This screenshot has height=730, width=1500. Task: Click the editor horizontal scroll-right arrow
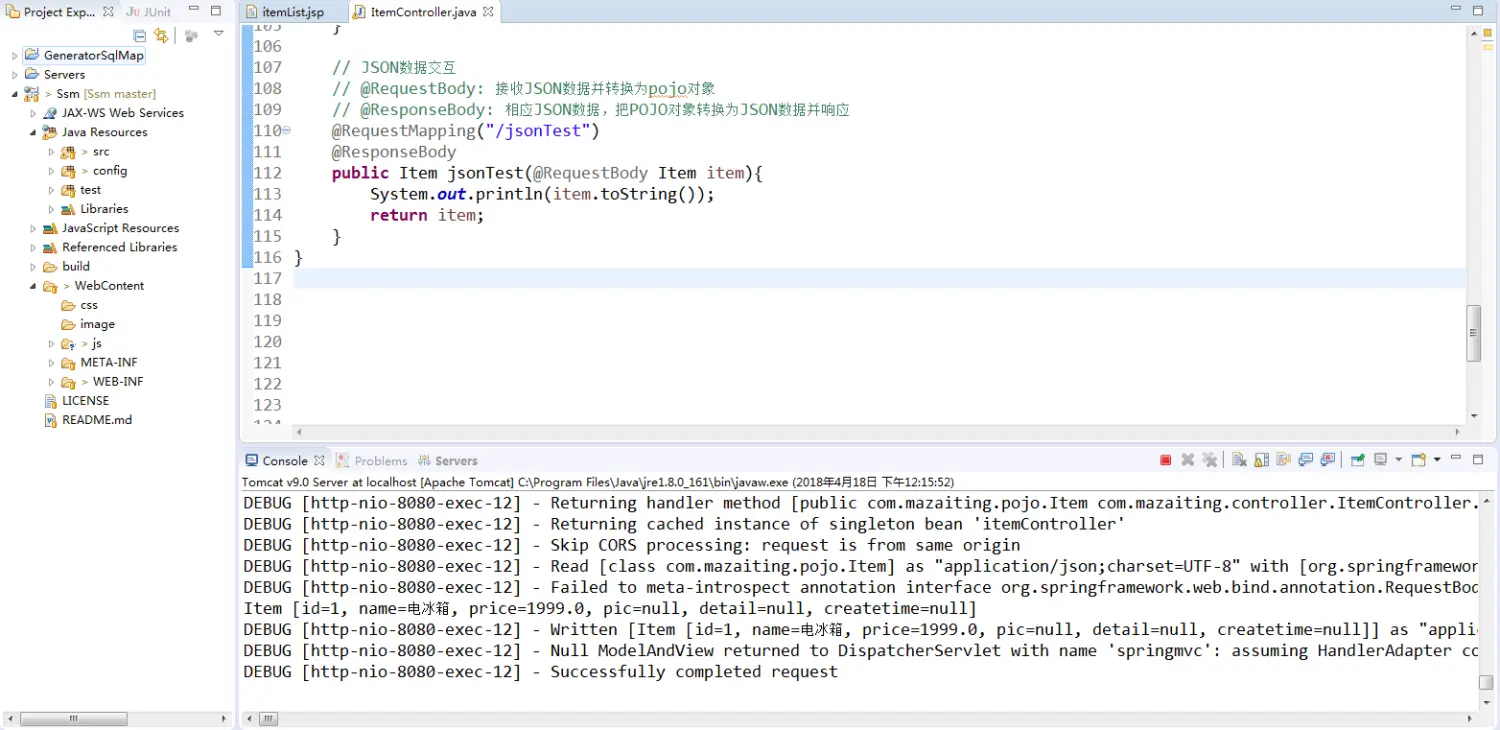[x=1458, y=432]
